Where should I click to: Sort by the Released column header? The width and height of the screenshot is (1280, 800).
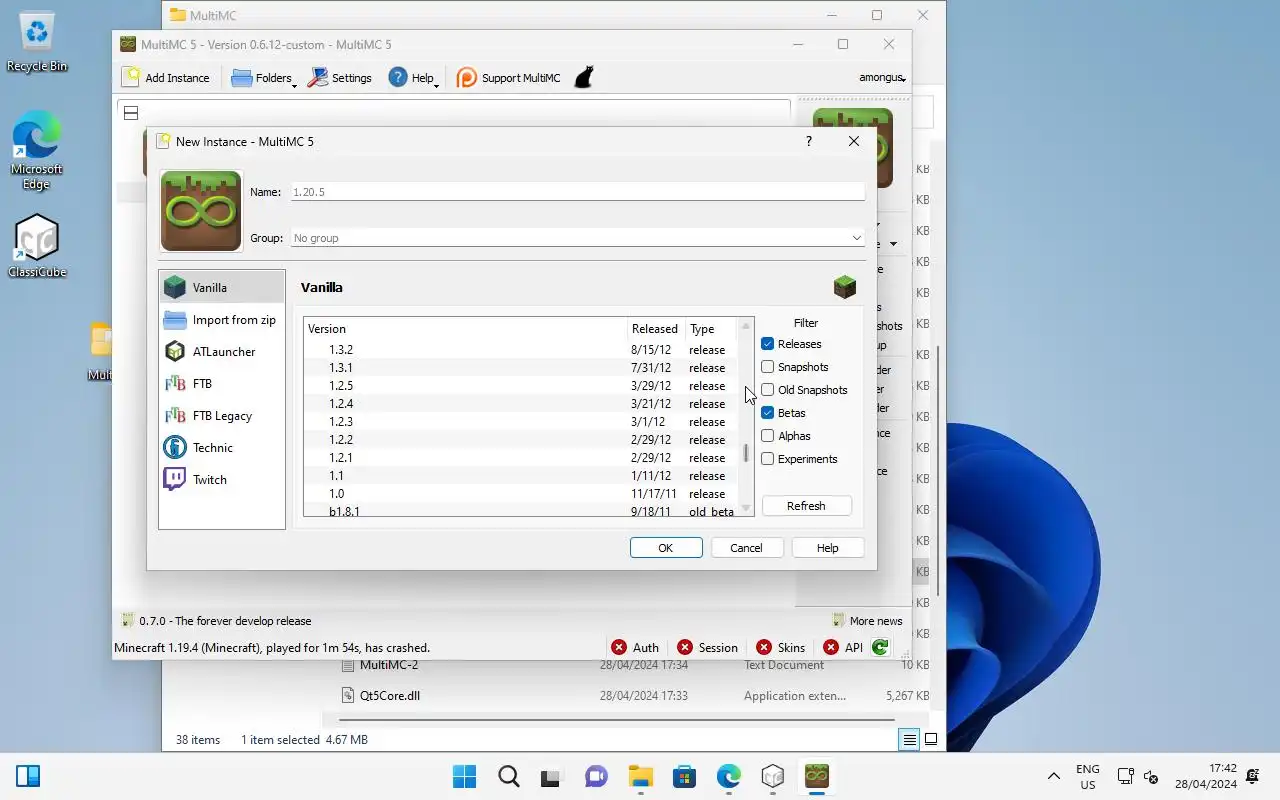point(655,328)
